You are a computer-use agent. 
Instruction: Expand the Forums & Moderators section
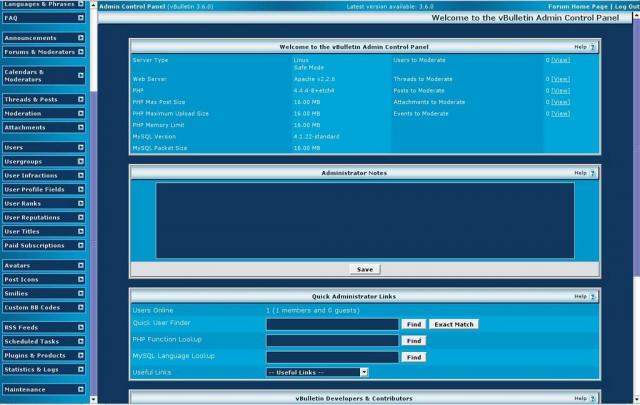(80, 52)
